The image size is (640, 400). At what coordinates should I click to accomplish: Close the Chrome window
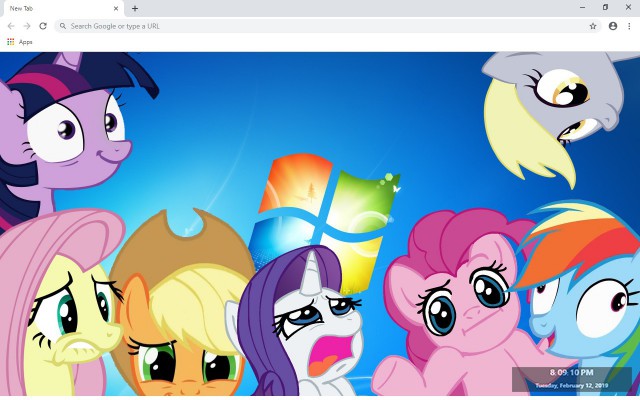tap(628, 7)
